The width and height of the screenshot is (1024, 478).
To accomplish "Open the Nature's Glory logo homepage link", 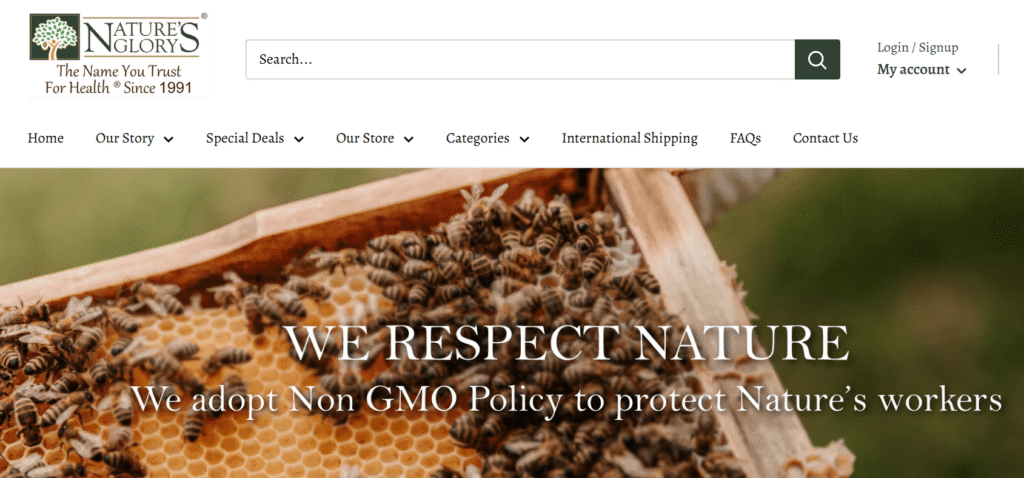I will tap(118, 55).
